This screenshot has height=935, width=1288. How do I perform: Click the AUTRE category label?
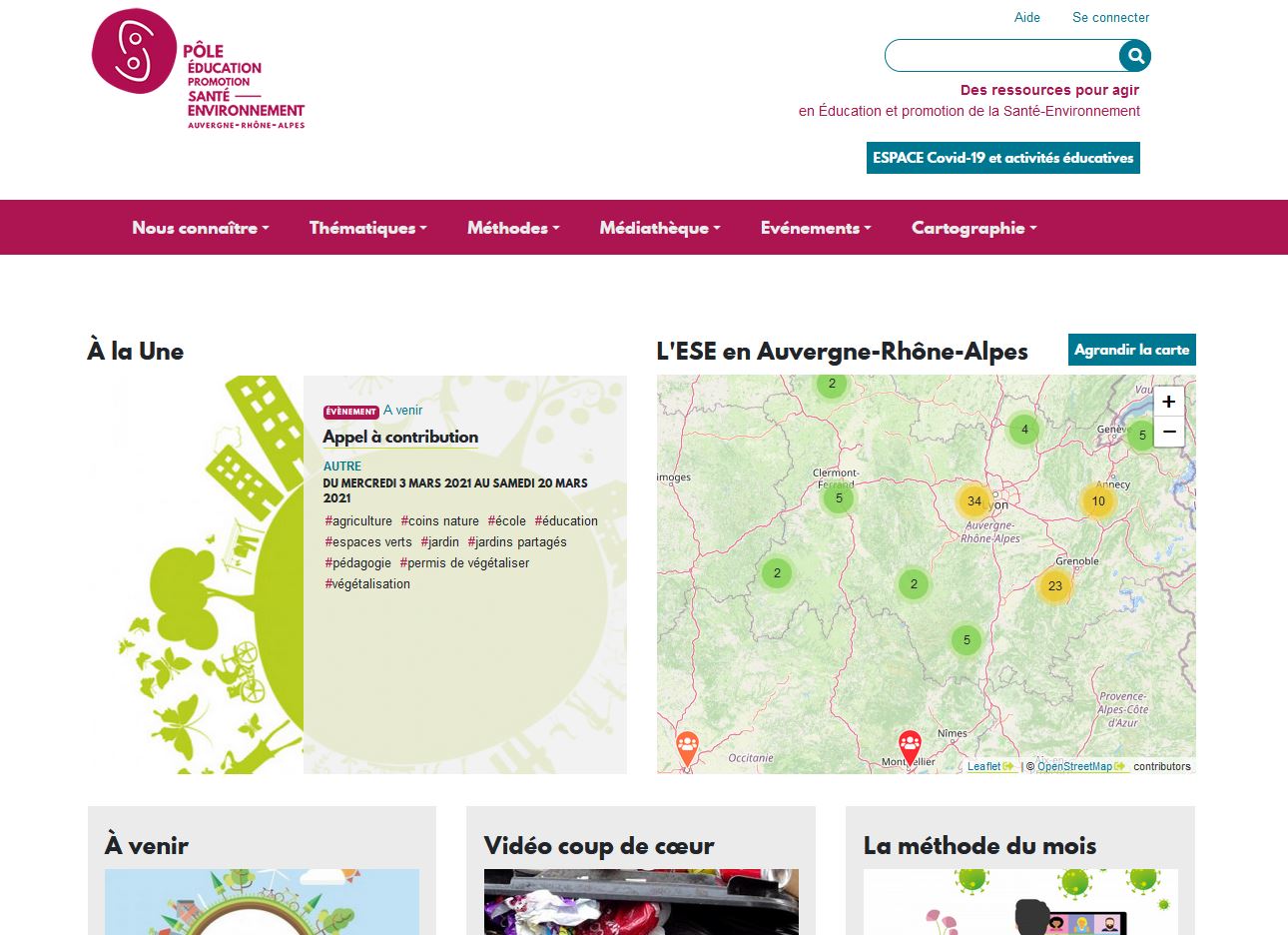pos(342,467)
